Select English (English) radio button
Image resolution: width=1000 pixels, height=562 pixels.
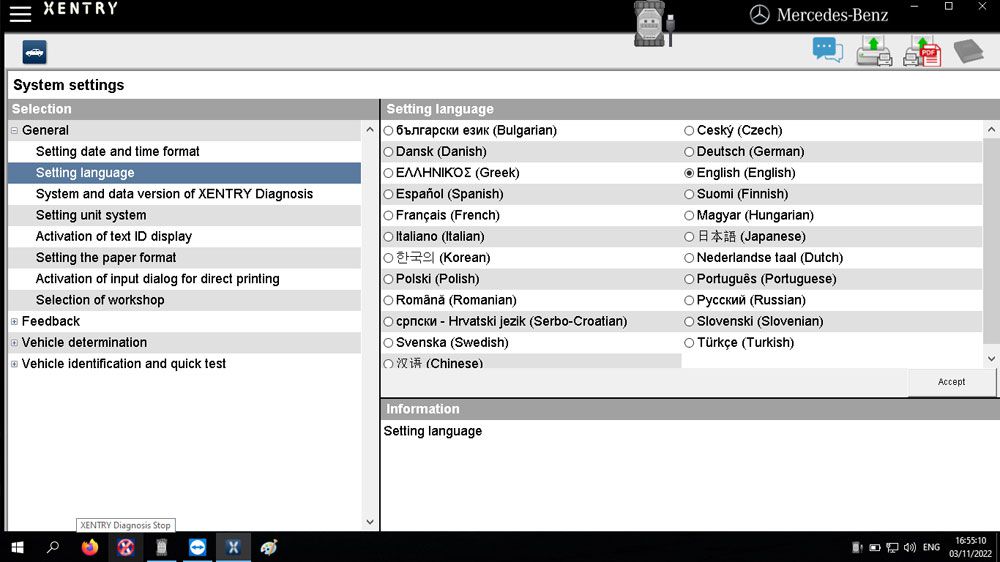(x=689, y=173)
